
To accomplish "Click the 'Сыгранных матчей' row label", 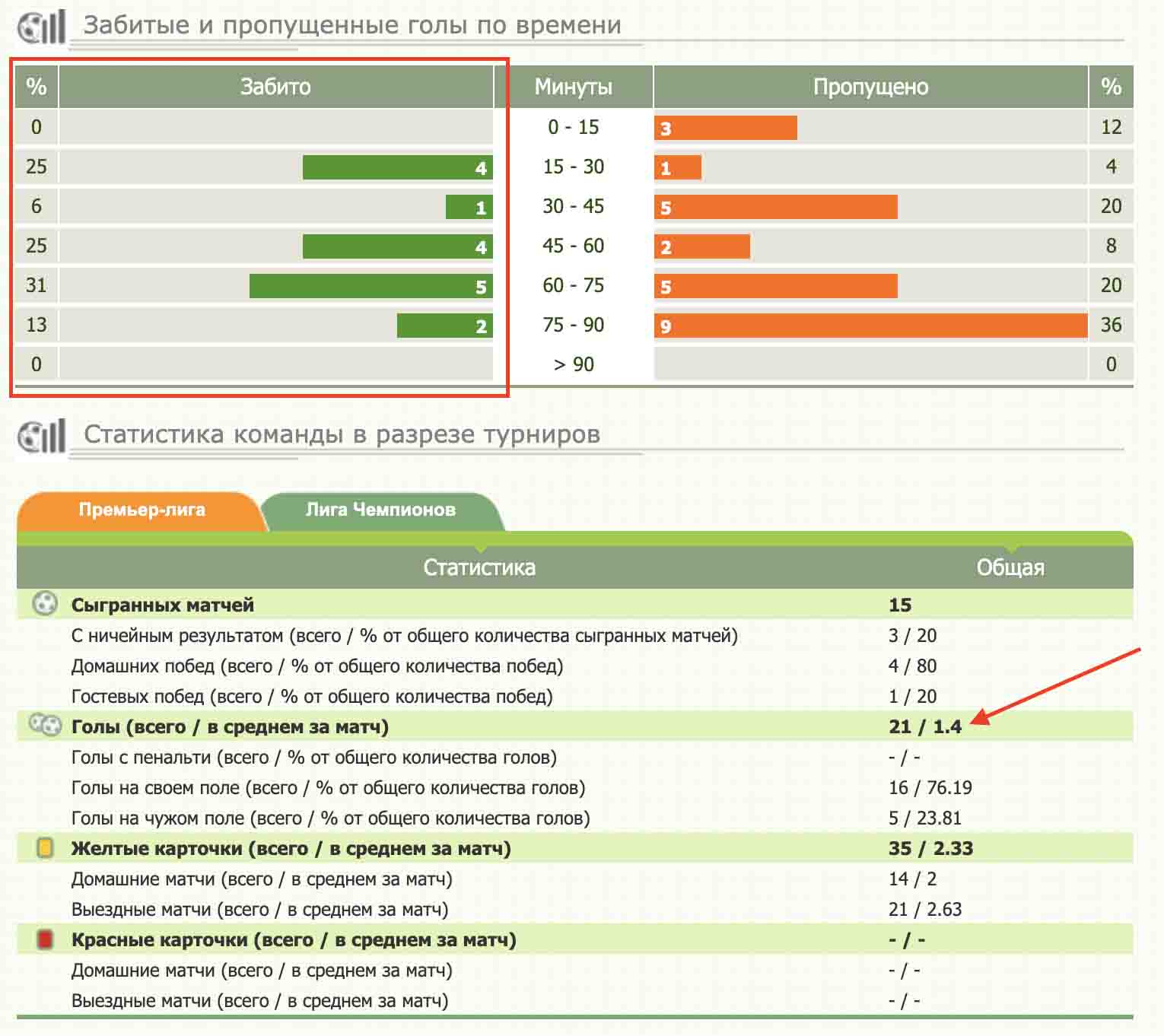I will pos(163,605).
